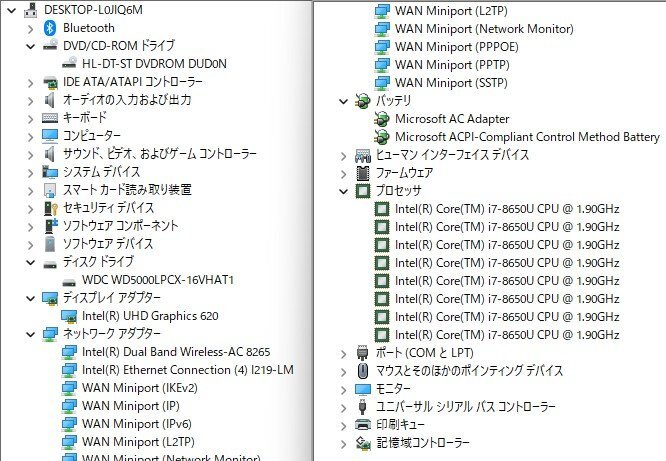The image size is (666, 461).
Task: Click the バッテリ battery category icon
Action: [363, 101]
